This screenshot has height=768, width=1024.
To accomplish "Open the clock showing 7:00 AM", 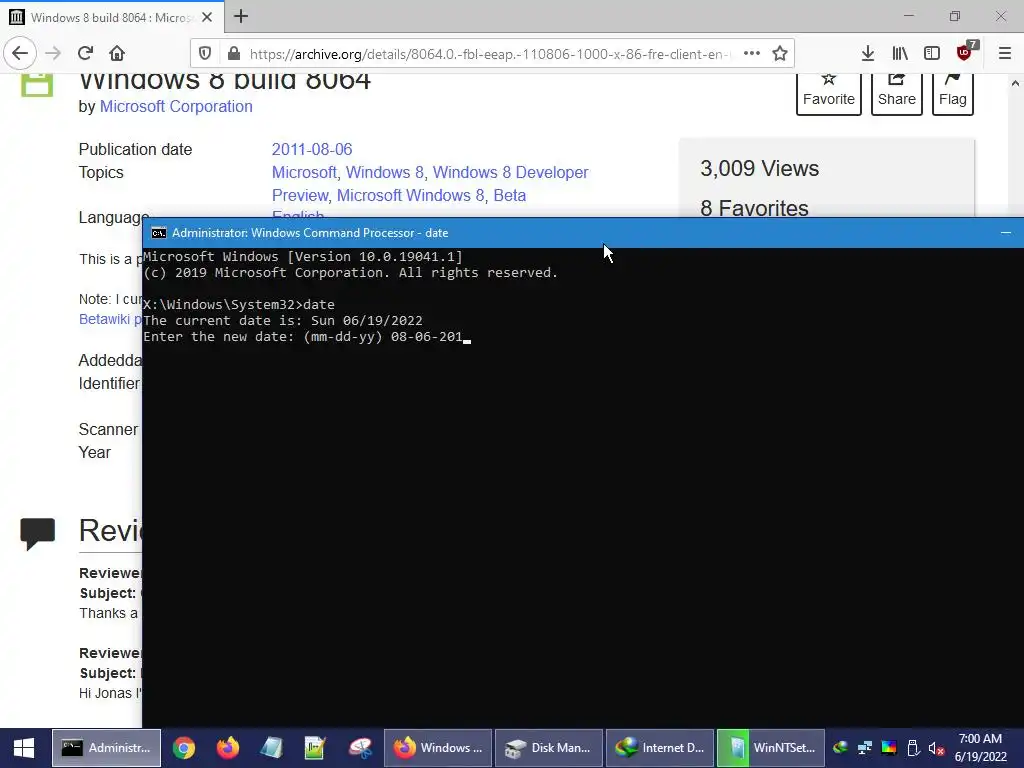I will (x=980, y=748).
